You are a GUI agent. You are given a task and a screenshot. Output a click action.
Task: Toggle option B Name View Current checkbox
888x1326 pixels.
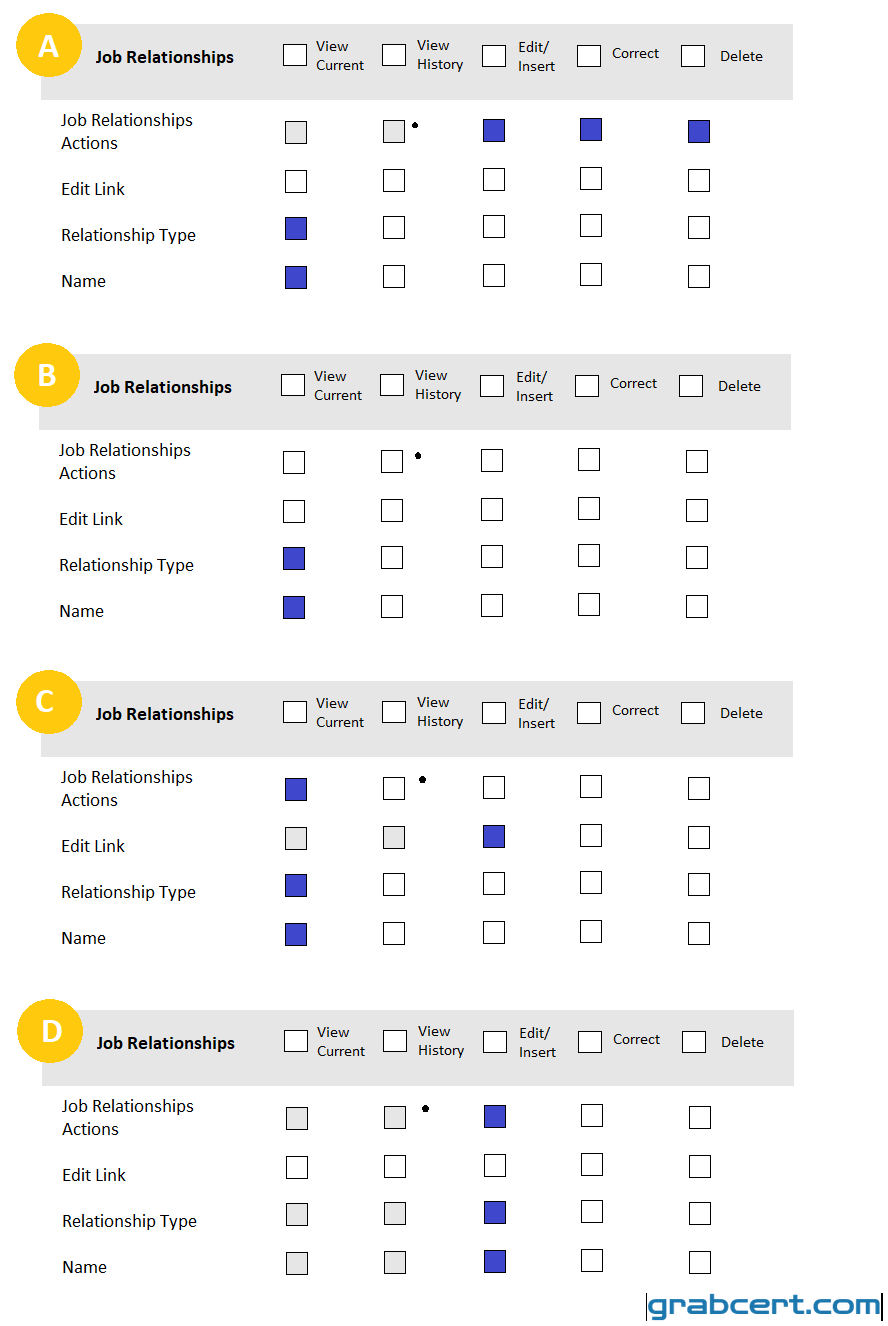coord(294,608)
